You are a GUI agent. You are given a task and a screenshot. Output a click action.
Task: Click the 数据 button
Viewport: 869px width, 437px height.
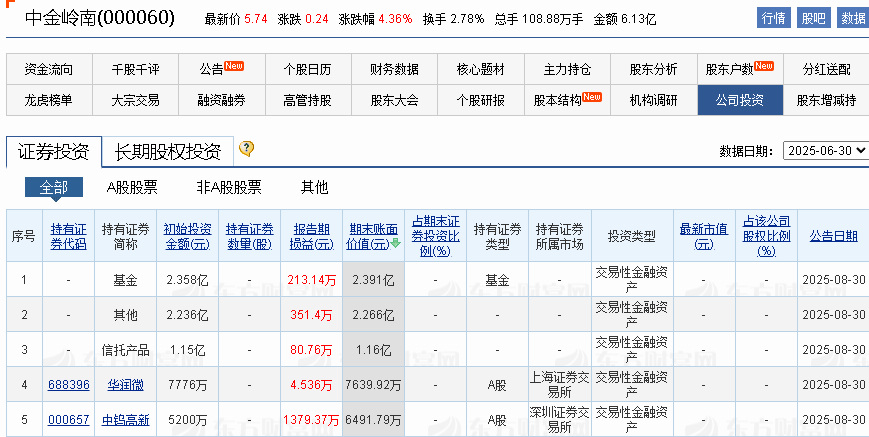[853, 18]
